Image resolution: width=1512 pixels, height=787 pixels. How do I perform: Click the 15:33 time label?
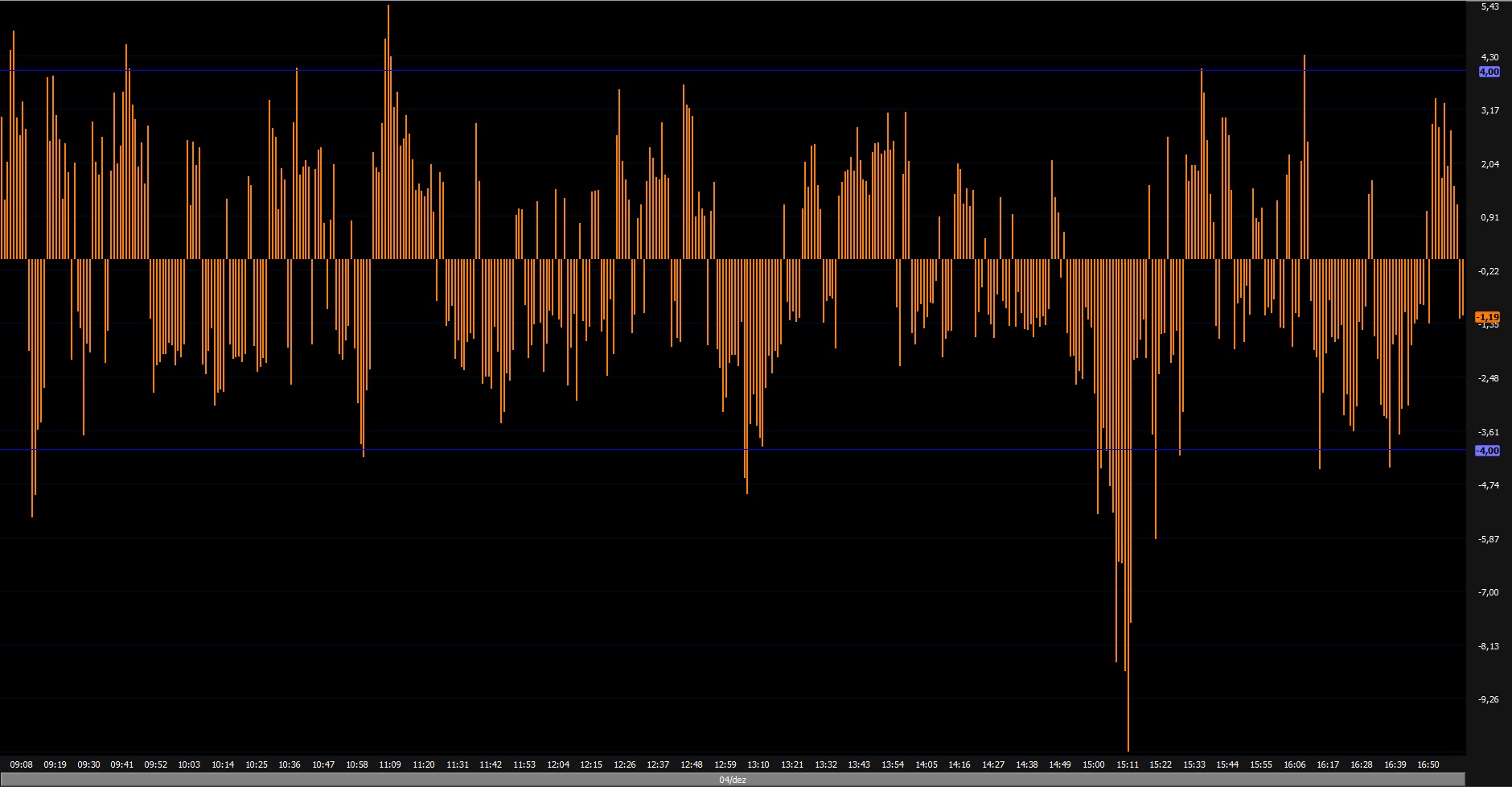tap(1194, 764)
